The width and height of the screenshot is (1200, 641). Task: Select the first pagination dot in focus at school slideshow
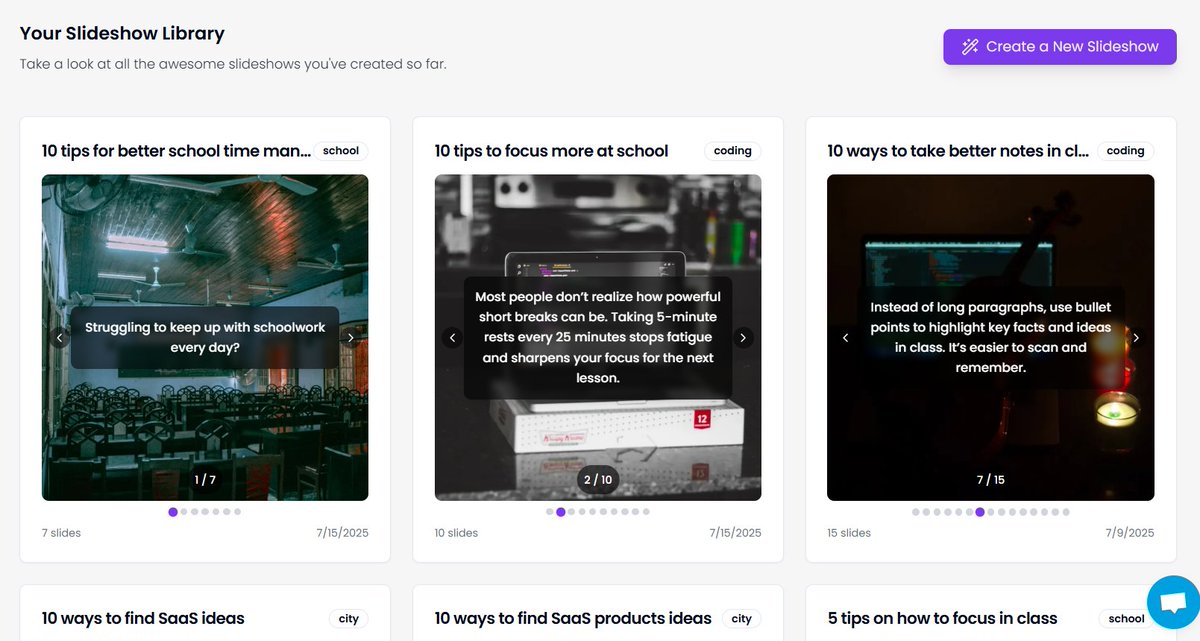pos(550,512)
